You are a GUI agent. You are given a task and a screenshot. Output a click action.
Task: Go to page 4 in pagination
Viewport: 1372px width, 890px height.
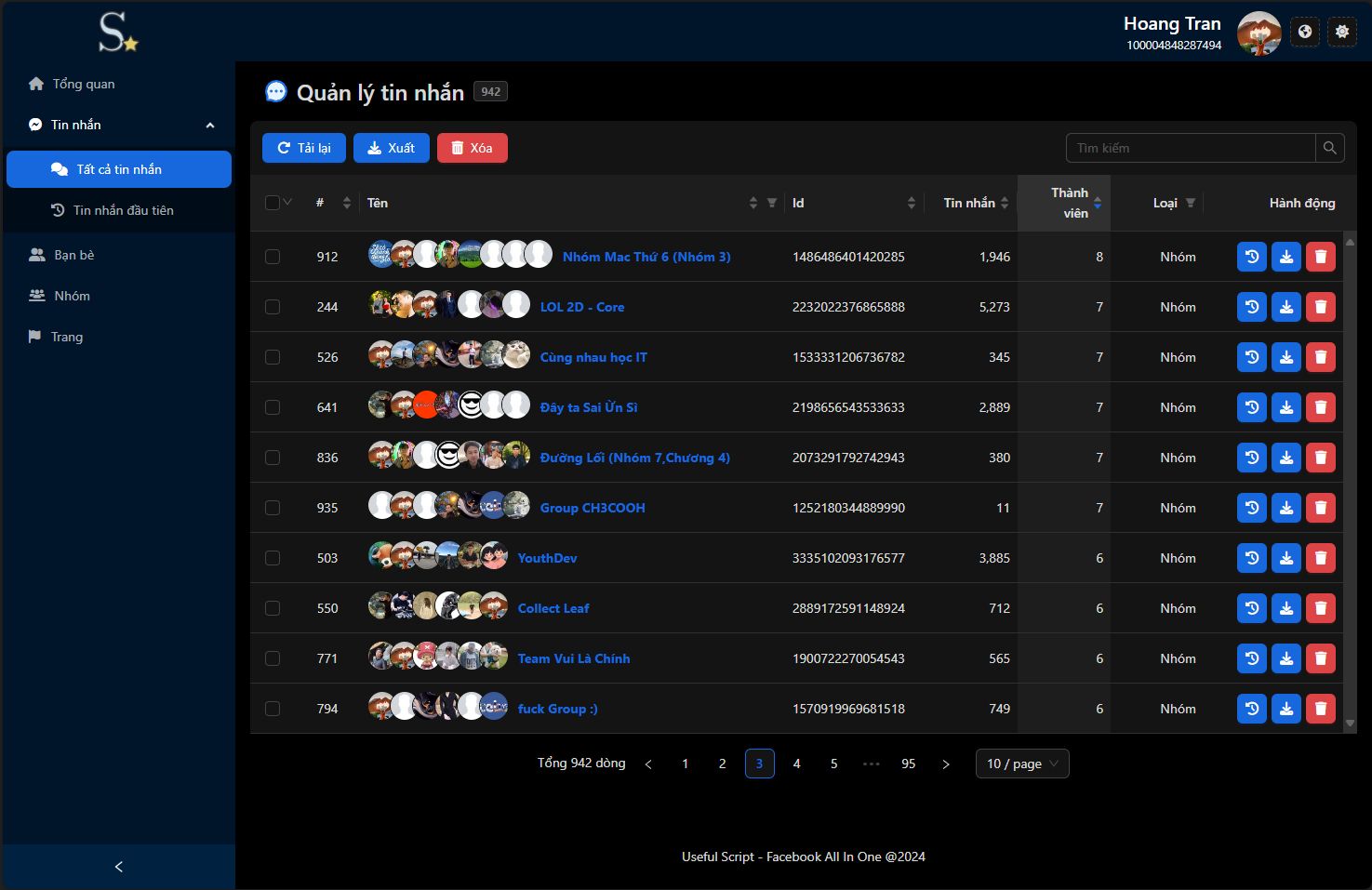(796, 764)
